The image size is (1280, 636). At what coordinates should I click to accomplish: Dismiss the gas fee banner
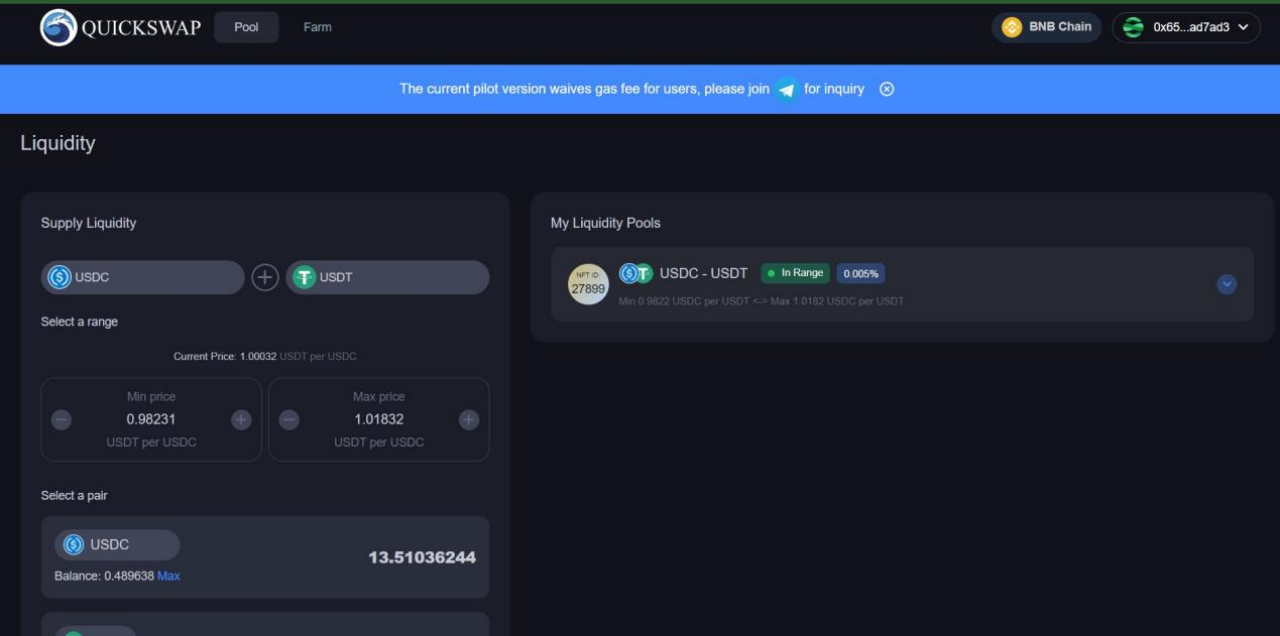tap(886, 89)
